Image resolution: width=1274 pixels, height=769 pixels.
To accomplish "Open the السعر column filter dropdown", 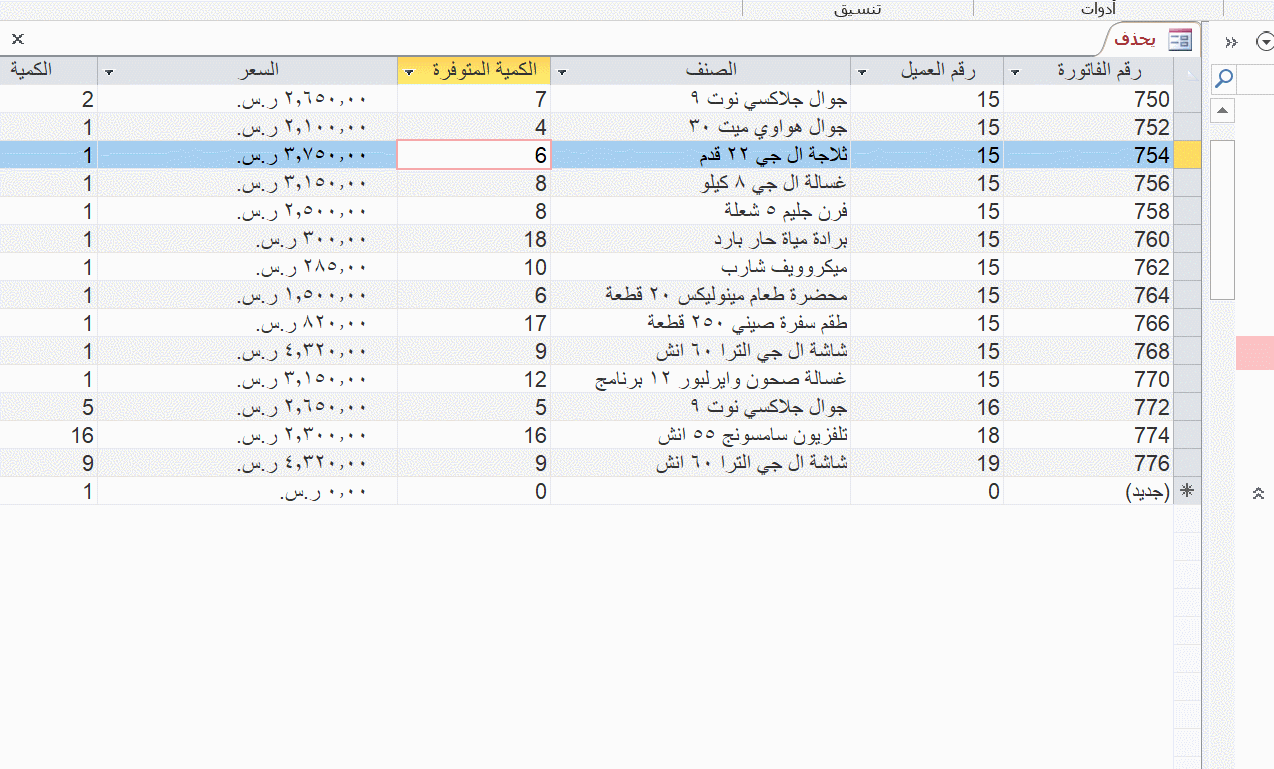I will click(109, 72).
